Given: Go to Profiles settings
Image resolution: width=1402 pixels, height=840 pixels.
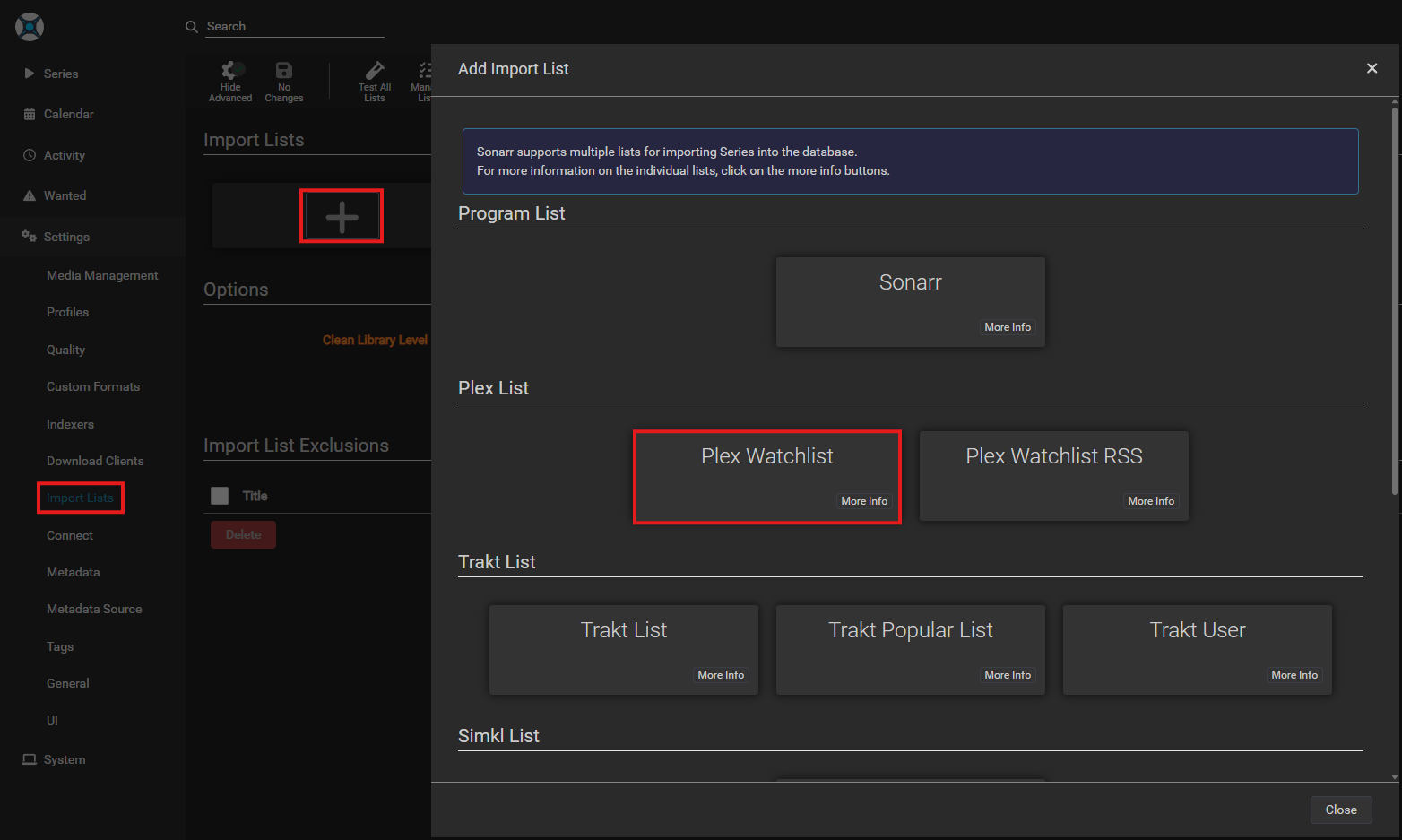Looking at the screenshot, I should coord(68,312).
